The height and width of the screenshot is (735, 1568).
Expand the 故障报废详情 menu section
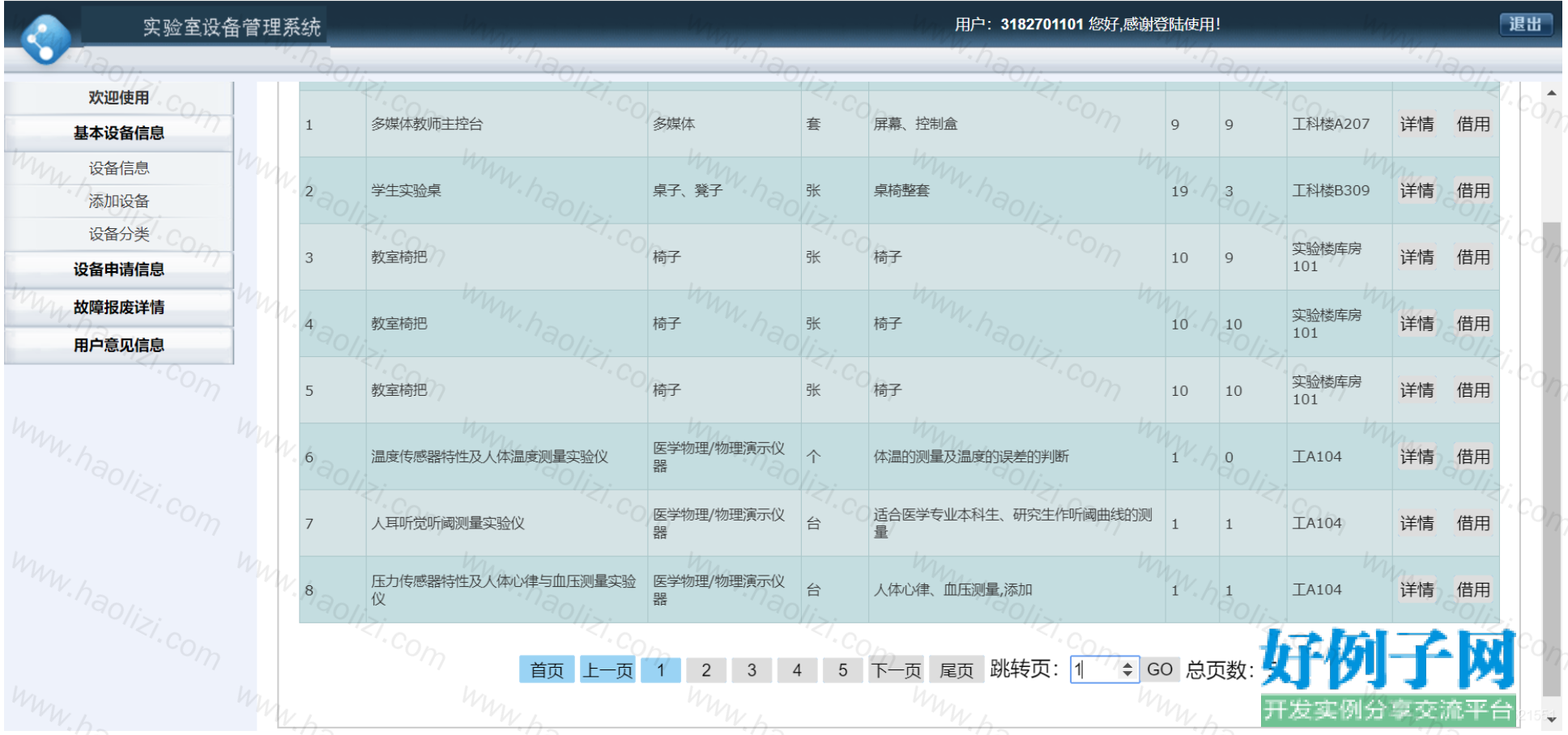pos(118,308)
